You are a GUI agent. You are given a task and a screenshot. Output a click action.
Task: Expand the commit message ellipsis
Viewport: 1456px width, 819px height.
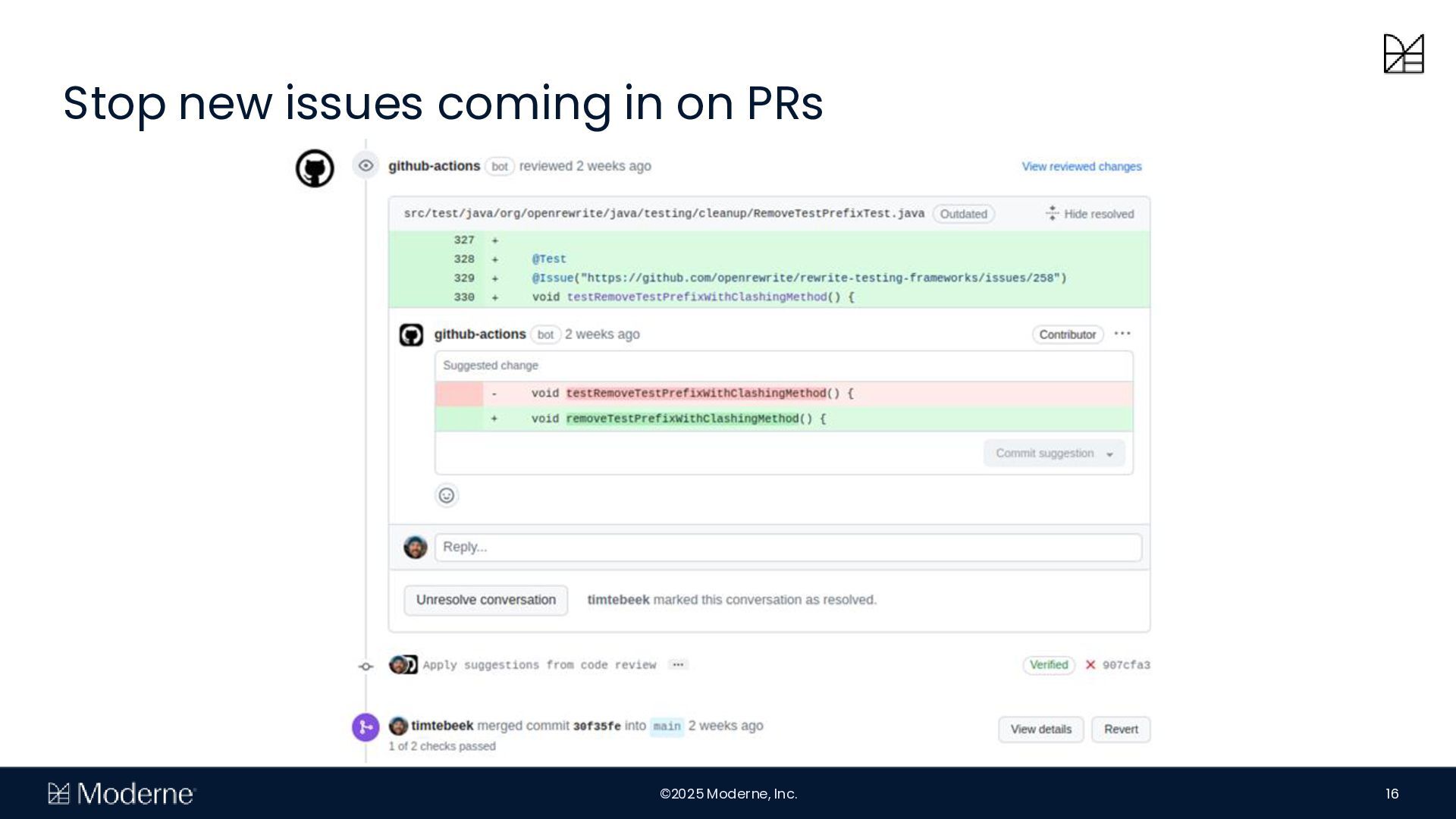coord(678,665)
